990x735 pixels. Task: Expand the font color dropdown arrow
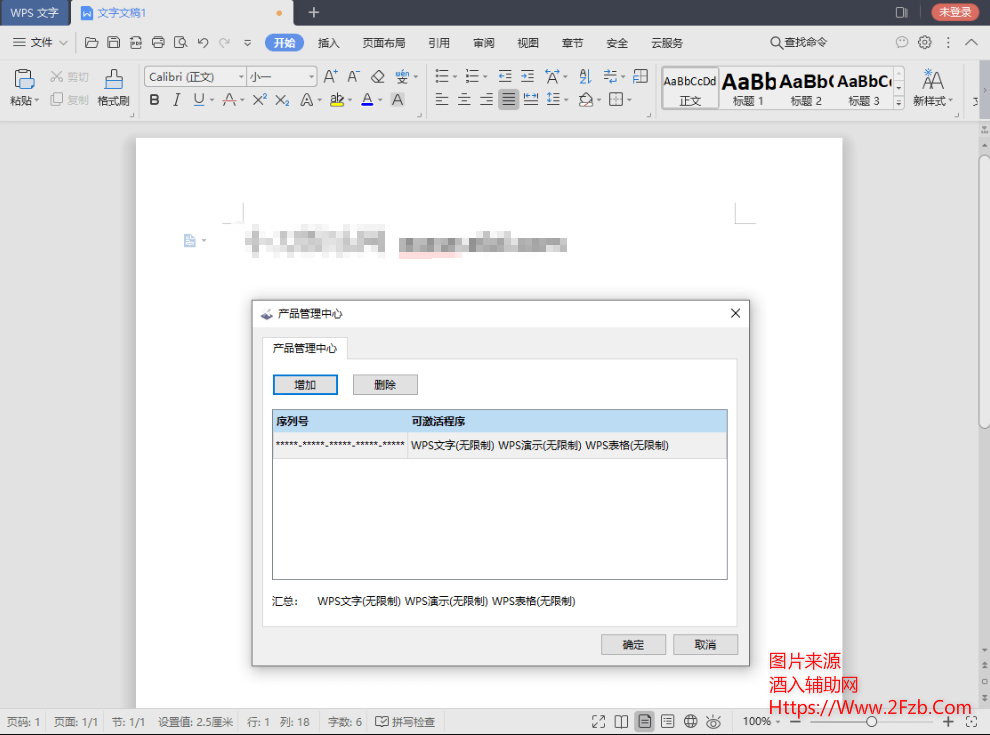coord(380,100)
